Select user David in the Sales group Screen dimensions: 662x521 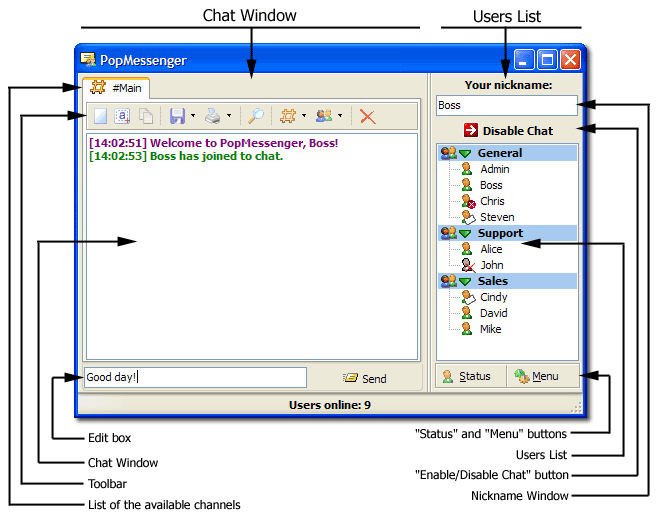tap(494, 313)
